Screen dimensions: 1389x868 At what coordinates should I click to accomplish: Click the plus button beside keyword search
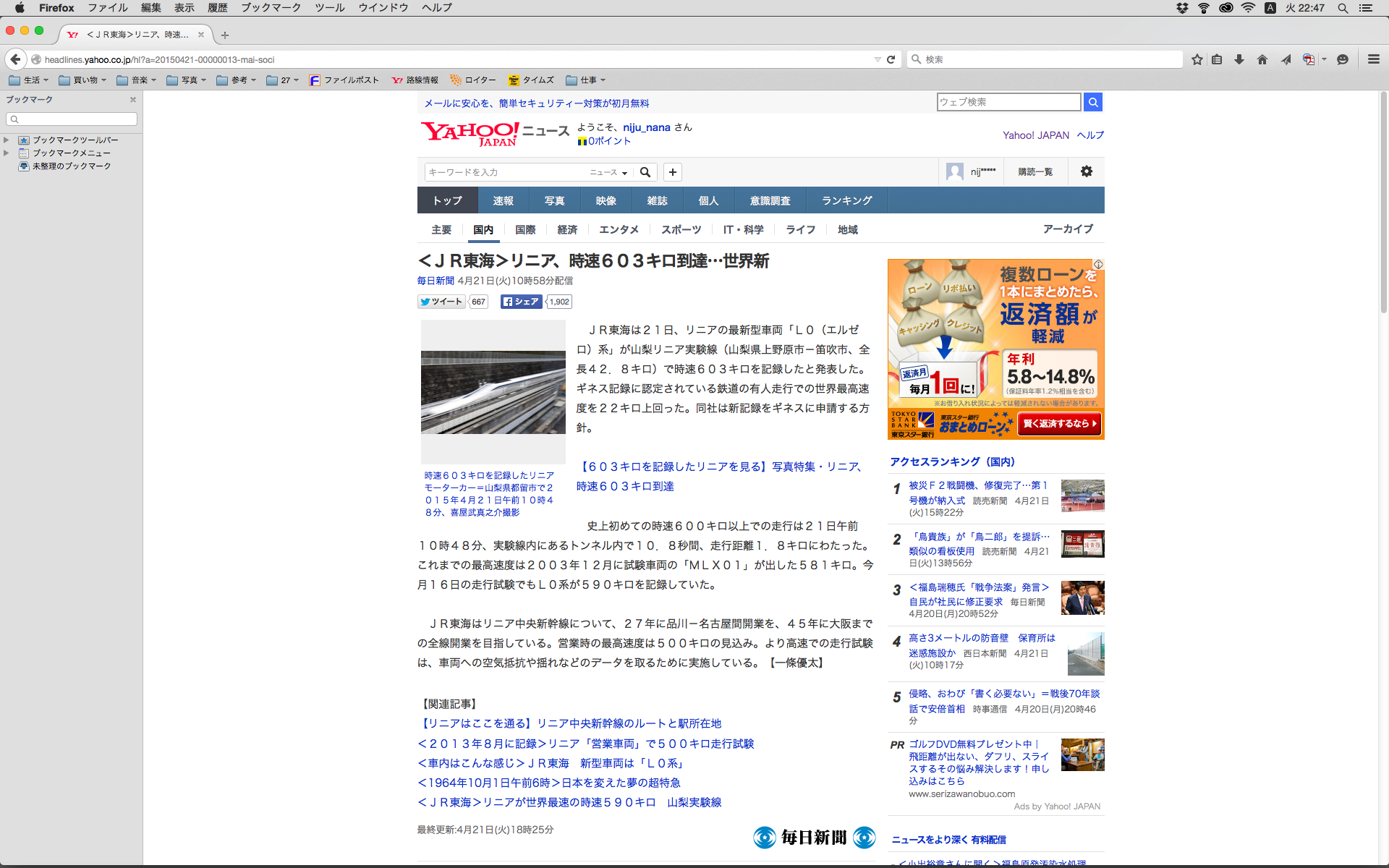(673, 172)
